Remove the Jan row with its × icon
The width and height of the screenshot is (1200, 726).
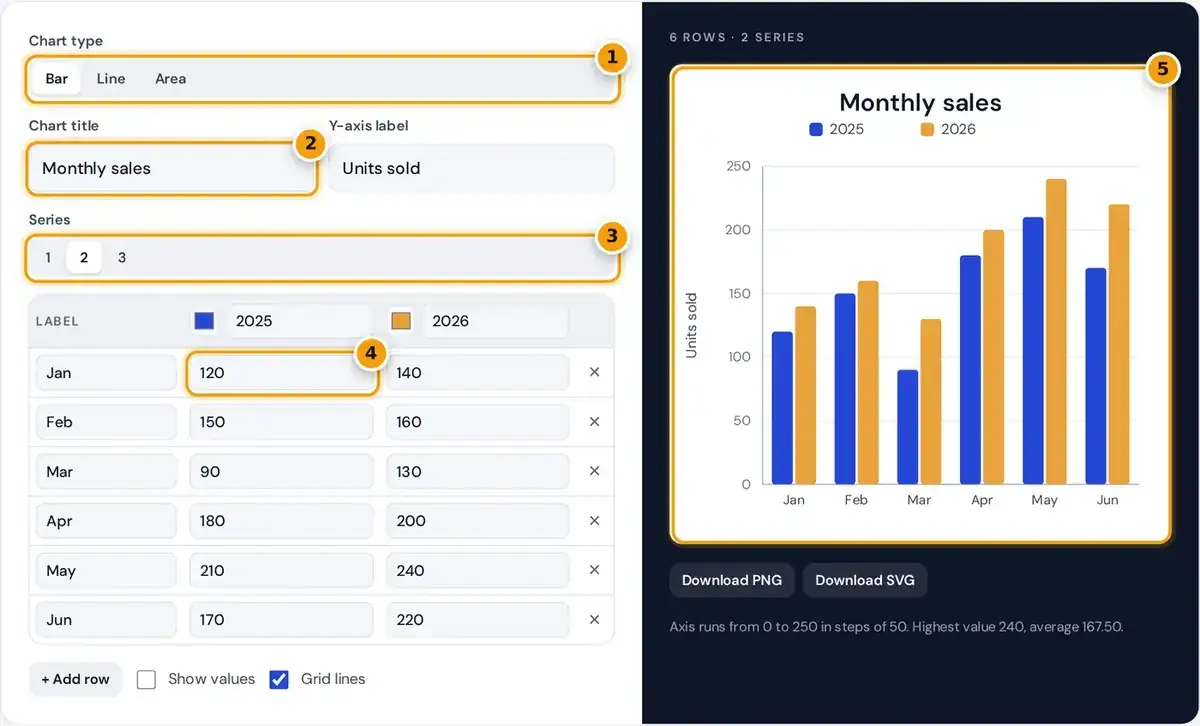point(594,372)
